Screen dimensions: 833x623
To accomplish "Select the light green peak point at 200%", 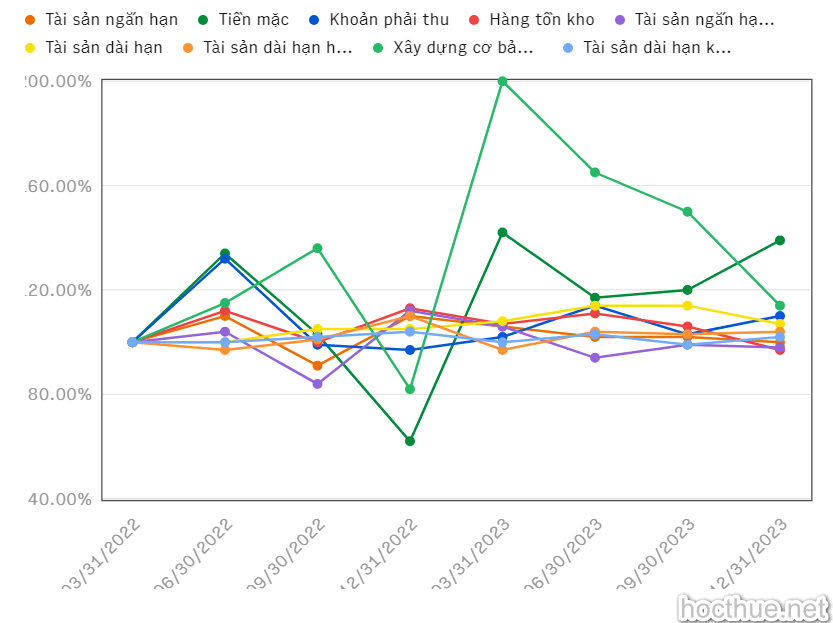I will (x=502, y=81).
